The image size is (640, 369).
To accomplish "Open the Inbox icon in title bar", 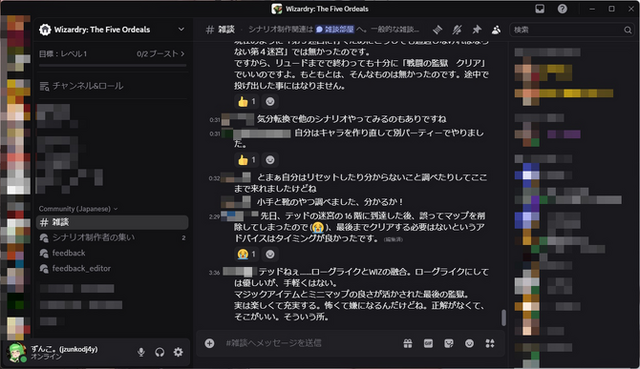I will click(540, 9).
